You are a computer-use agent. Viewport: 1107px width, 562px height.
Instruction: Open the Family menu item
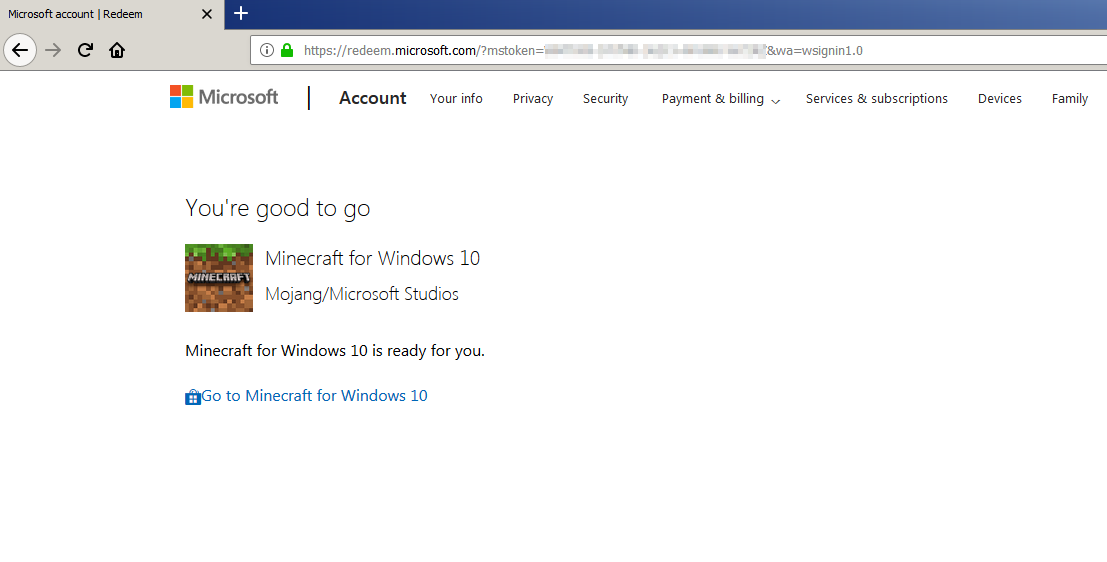pos(1070,99)
